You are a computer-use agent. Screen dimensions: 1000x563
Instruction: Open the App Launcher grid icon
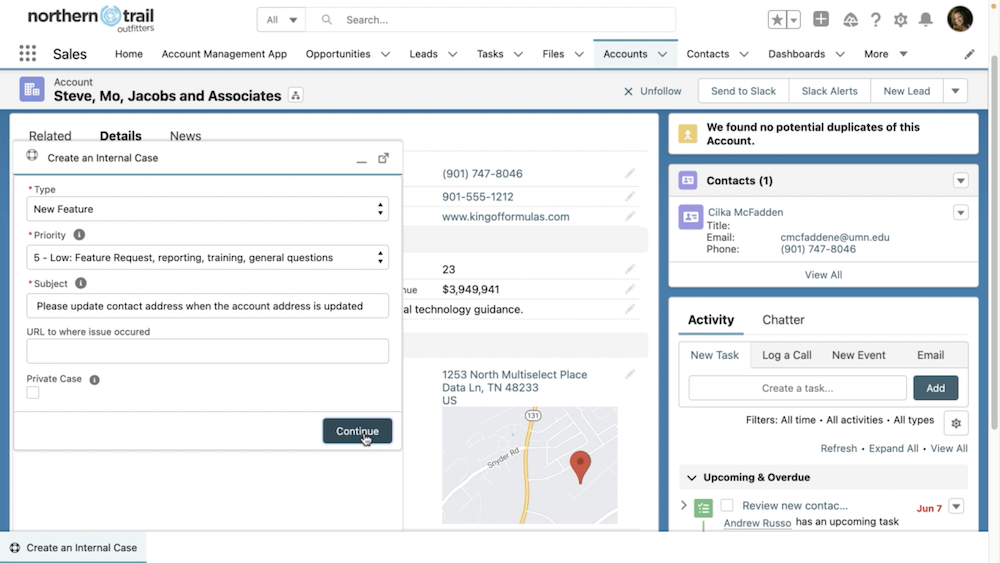point(27,54)
